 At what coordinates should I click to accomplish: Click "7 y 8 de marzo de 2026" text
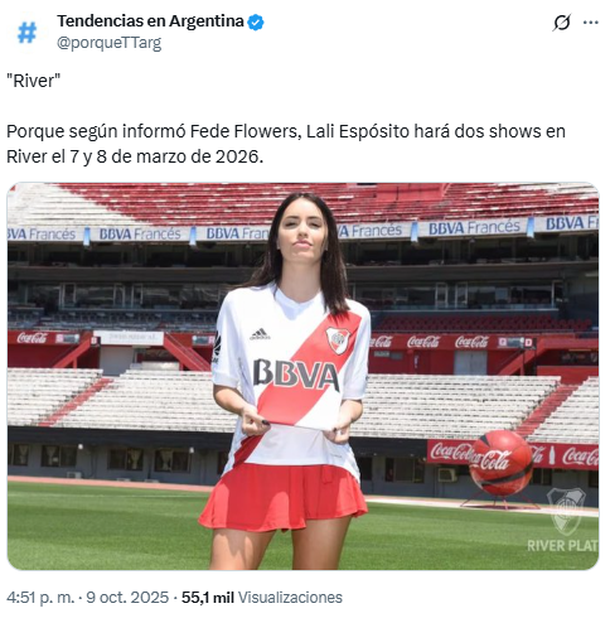click(x=166, y=157)
